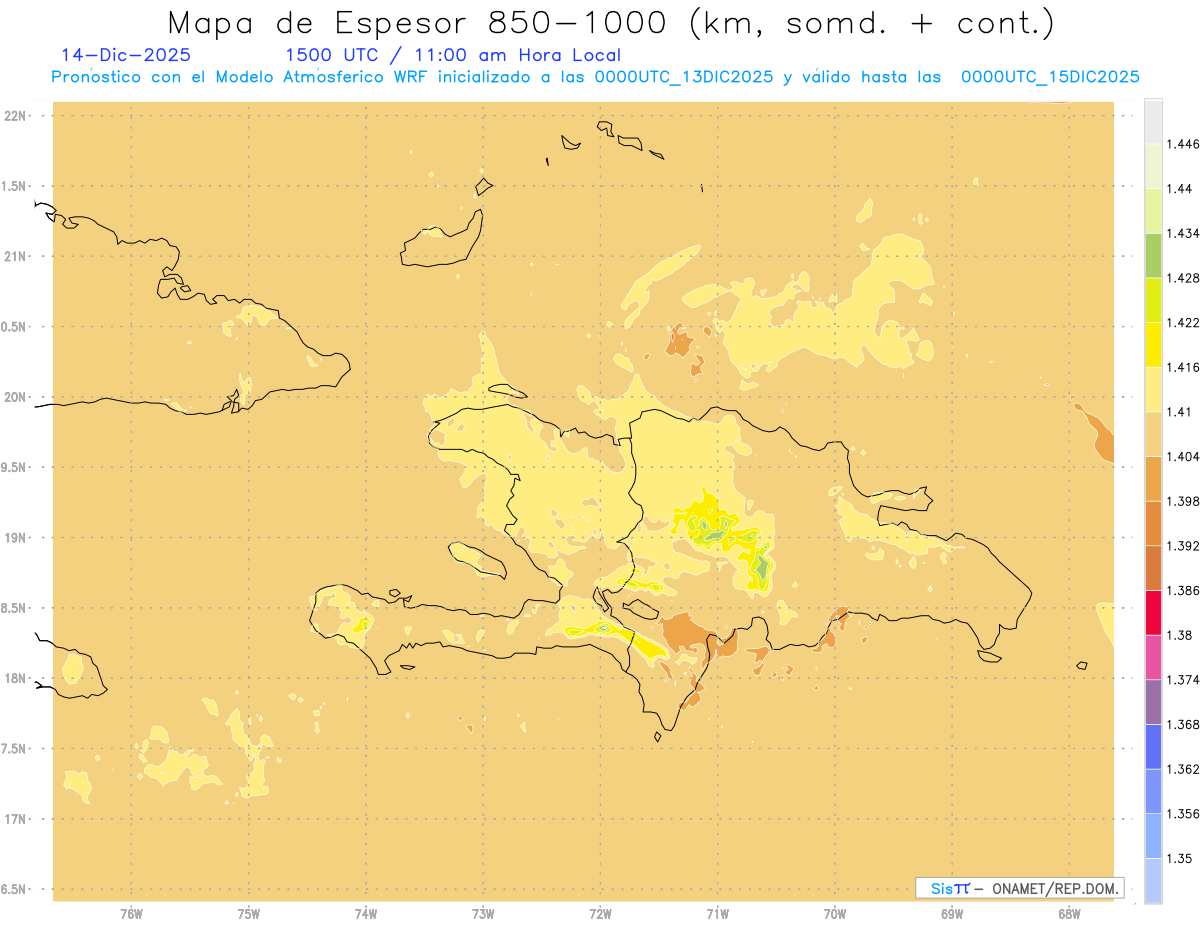
Task: Click the purple swatch between 1.374 and 1.368
Action: point(1153,702)
